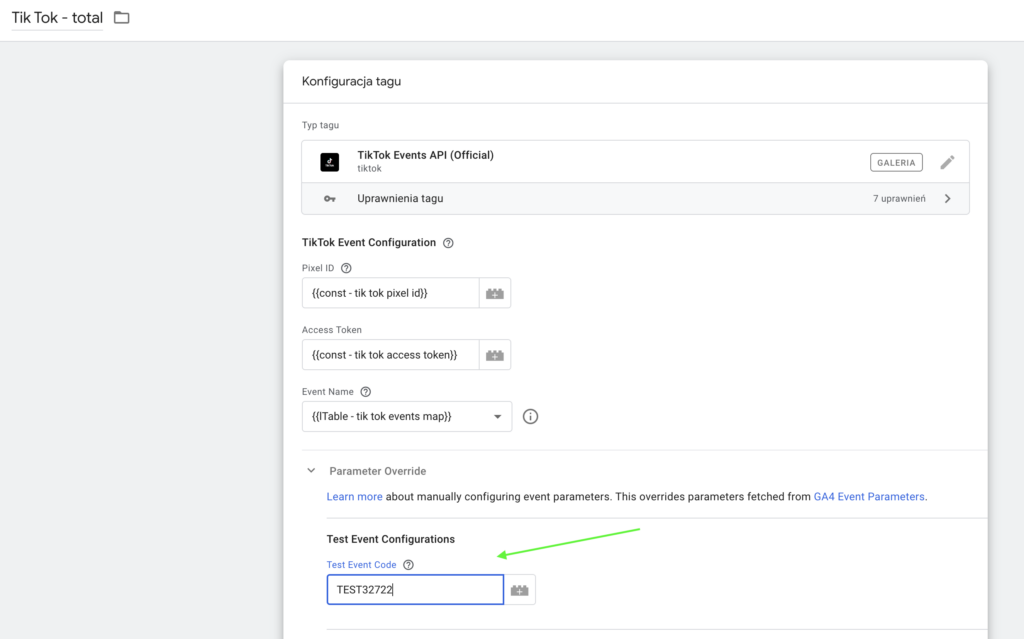Viewport: 1024px width, 639px height.
Task: Open variable picker next to Access Token field
Action: pos(495,355)
